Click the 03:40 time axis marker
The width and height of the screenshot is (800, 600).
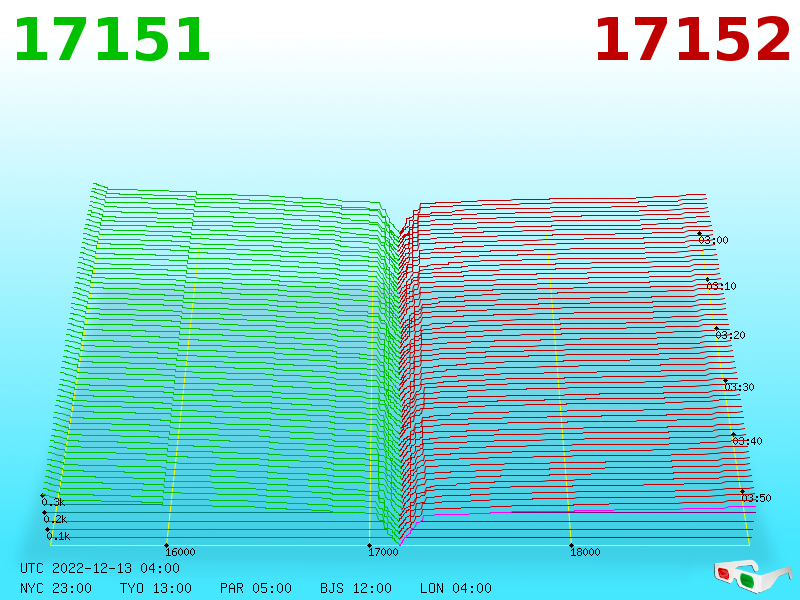coord(747,441)
